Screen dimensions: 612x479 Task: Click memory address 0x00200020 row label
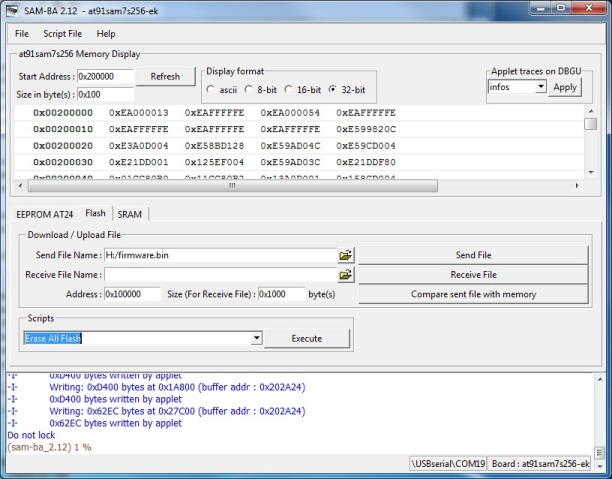coord(63,146)
